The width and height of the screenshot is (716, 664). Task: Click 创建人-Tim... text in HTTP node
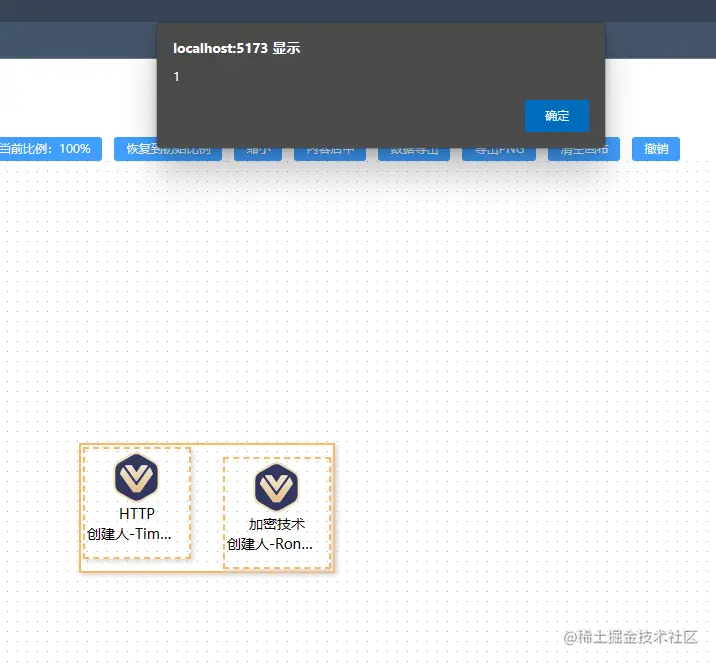pos(129,534)
